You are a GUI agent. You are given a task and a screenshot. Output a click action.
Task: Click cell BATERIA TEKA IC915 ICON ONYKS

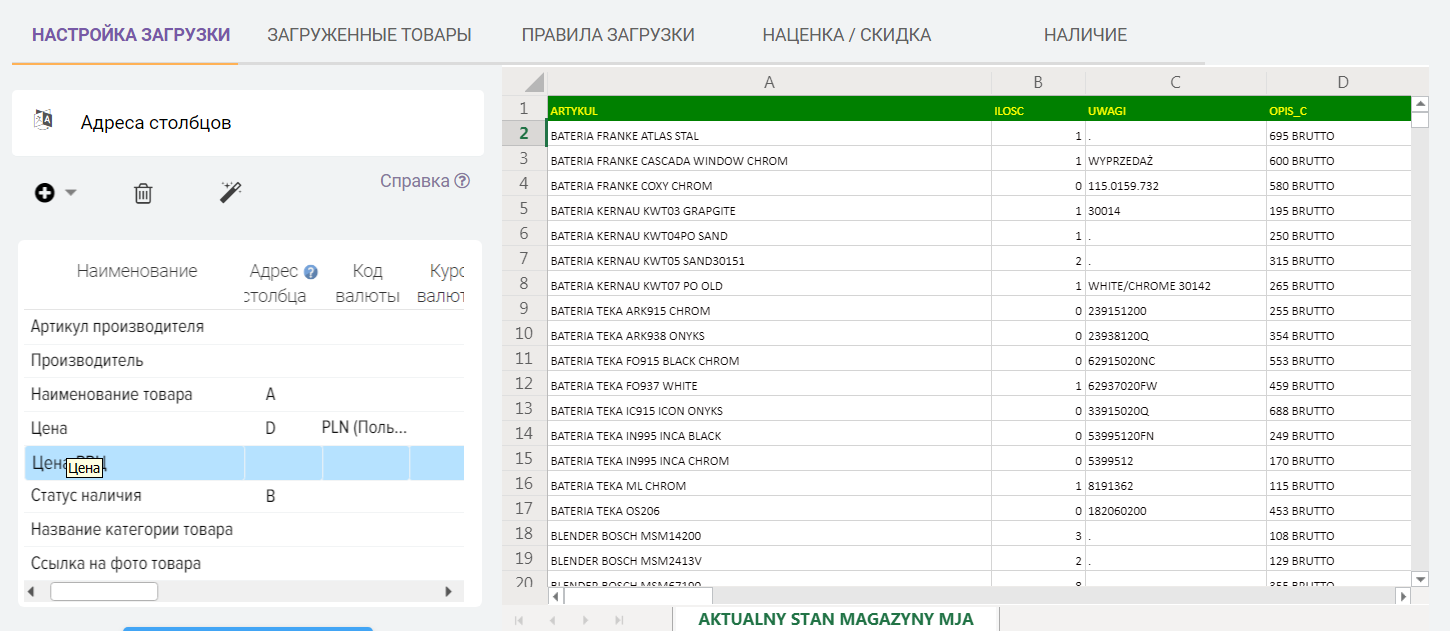coord(769,411)
